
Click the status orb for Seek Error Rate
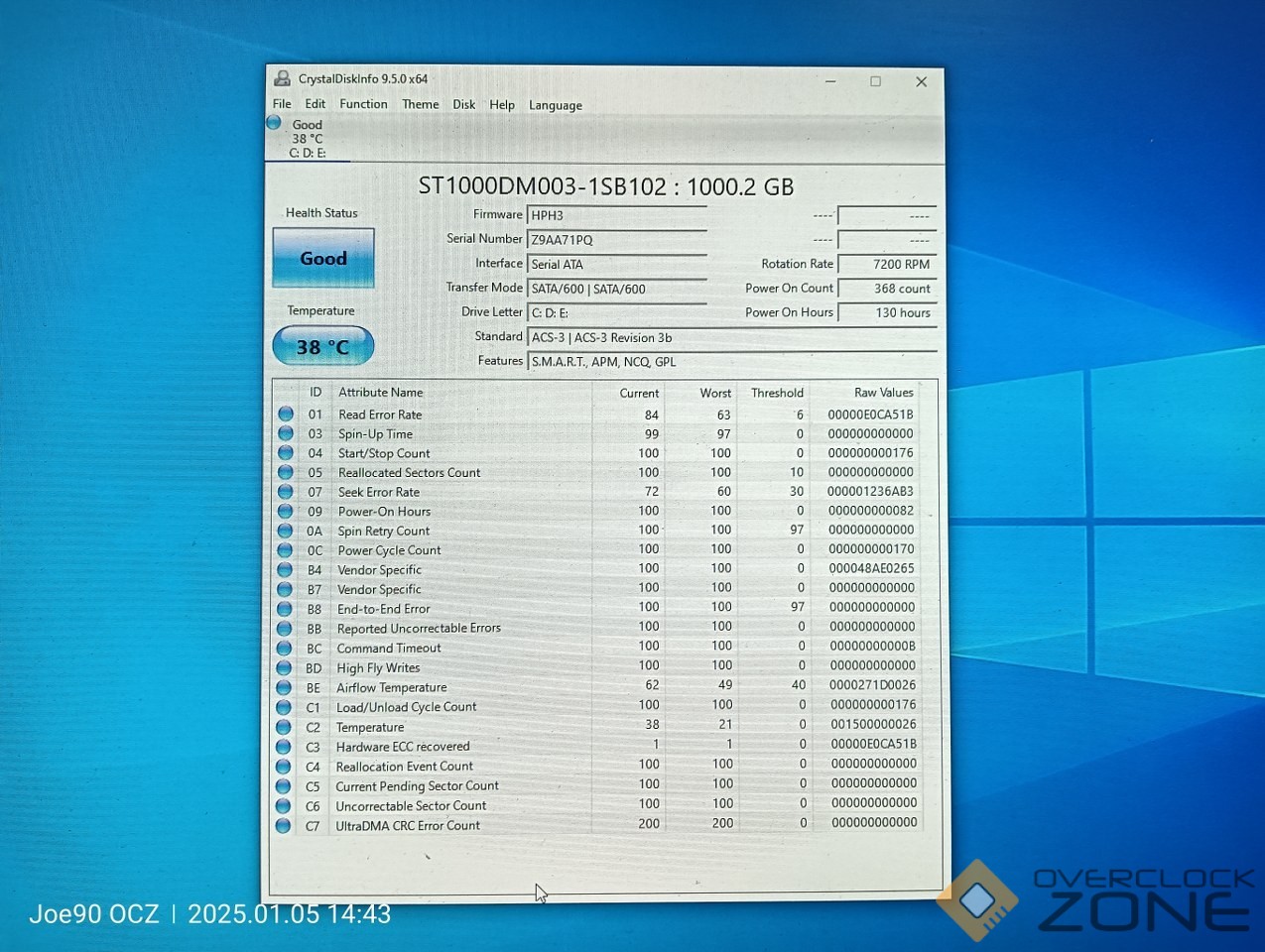(286, 492)
